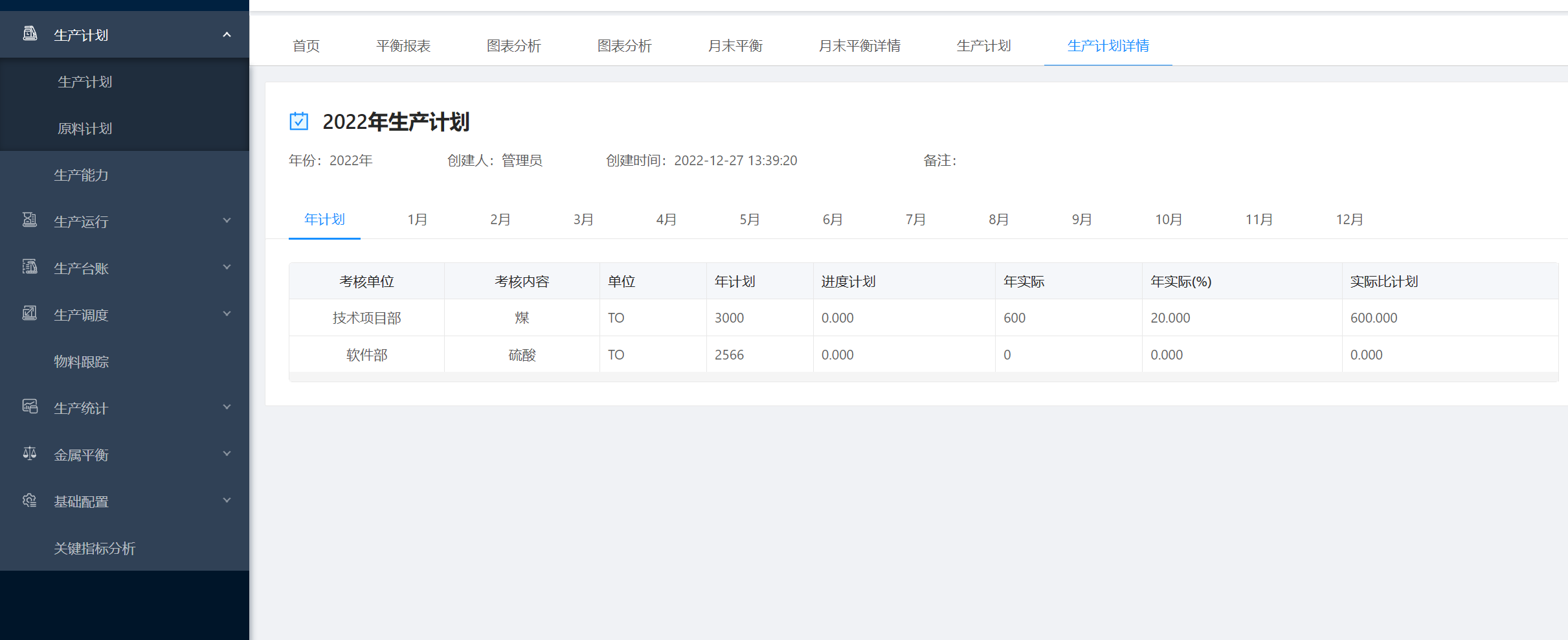Click the 生产统计 sidebar icon
This screenshot has width=1568, height=640.
30,407
